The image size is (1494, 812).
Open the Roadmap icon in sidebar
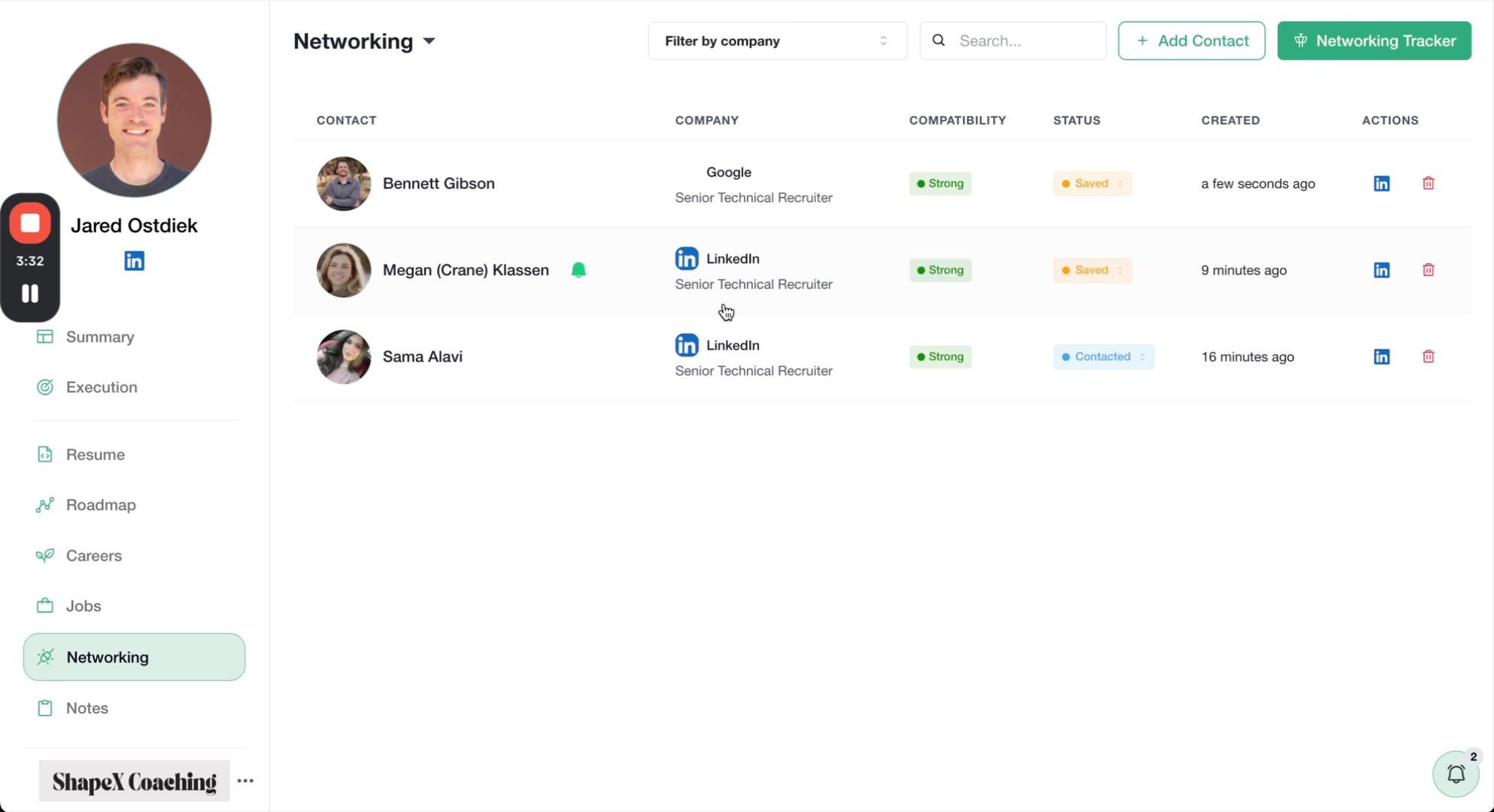44,504
